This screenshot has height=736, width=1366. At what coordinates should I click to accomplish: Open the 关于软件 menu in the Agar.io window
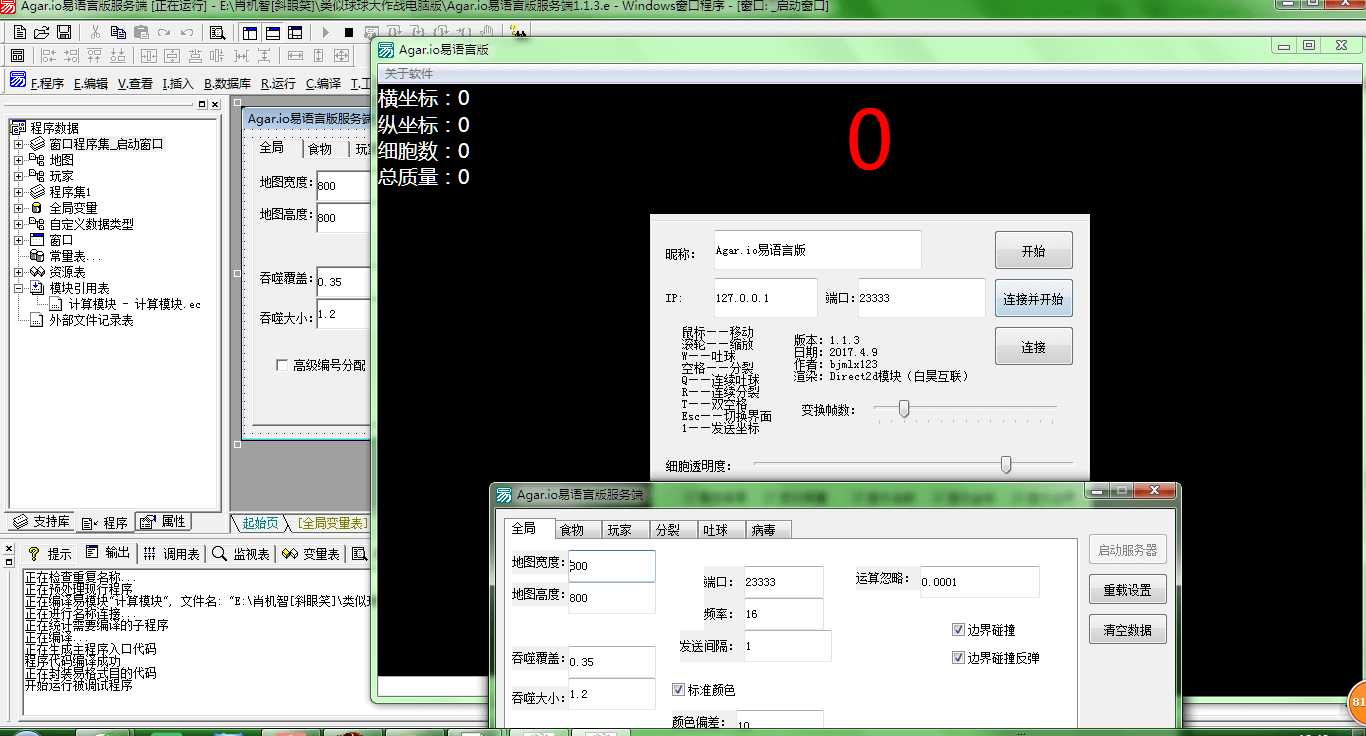pyautogui.click(x=409, y=73)
